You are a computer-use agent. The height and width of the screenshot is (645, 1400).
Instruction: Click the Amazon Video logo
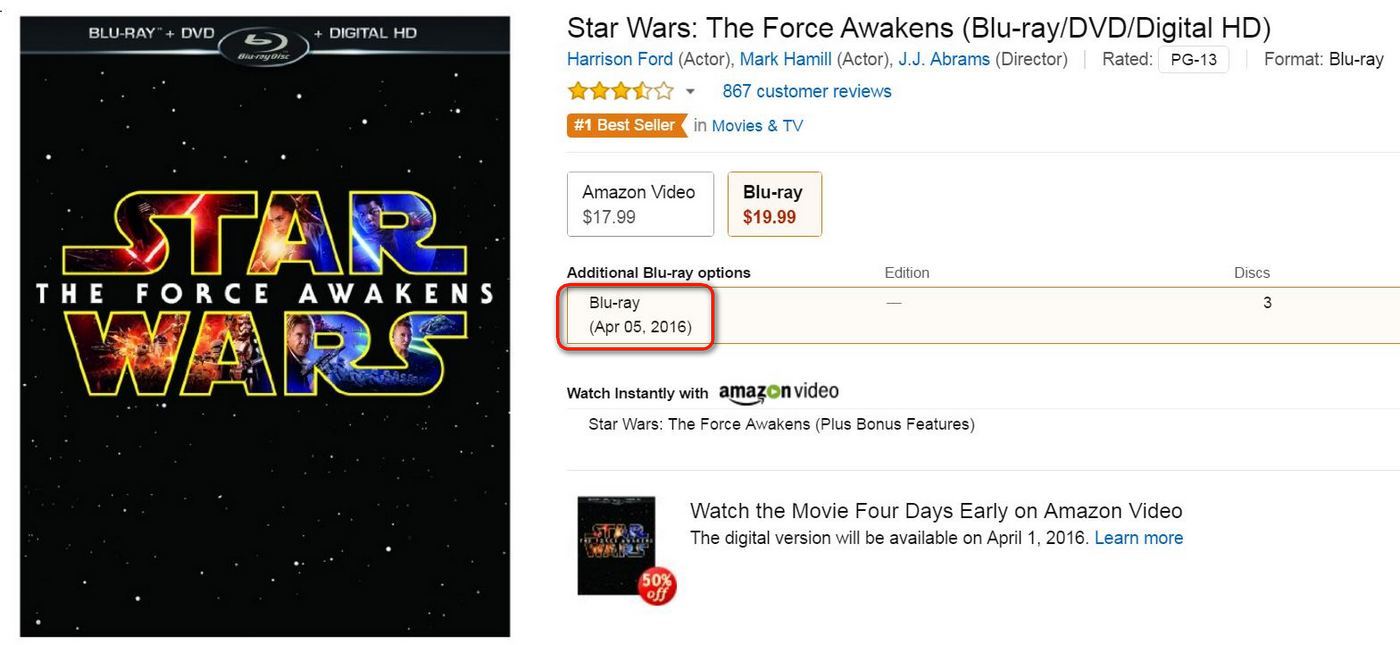click(778, 392)
